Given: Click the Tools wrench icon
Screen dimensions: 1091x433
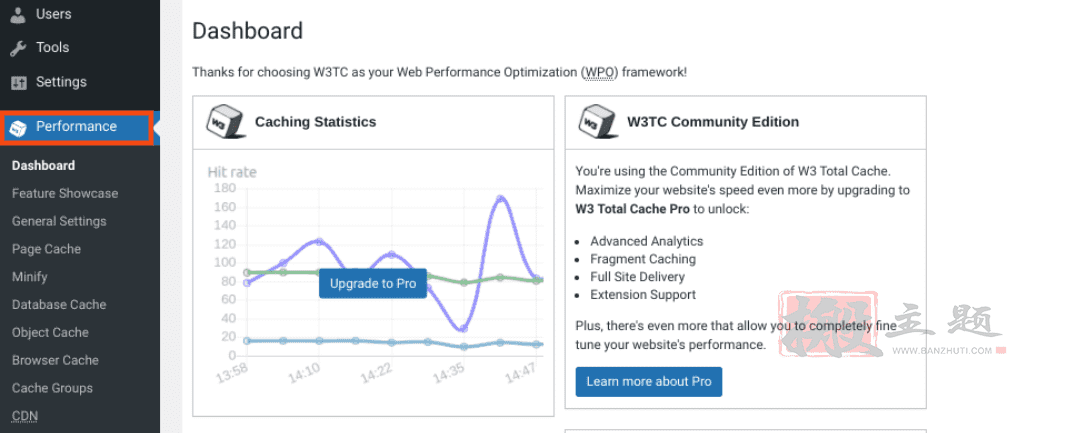Looking at the screenshot, I should tap(18, 48).
